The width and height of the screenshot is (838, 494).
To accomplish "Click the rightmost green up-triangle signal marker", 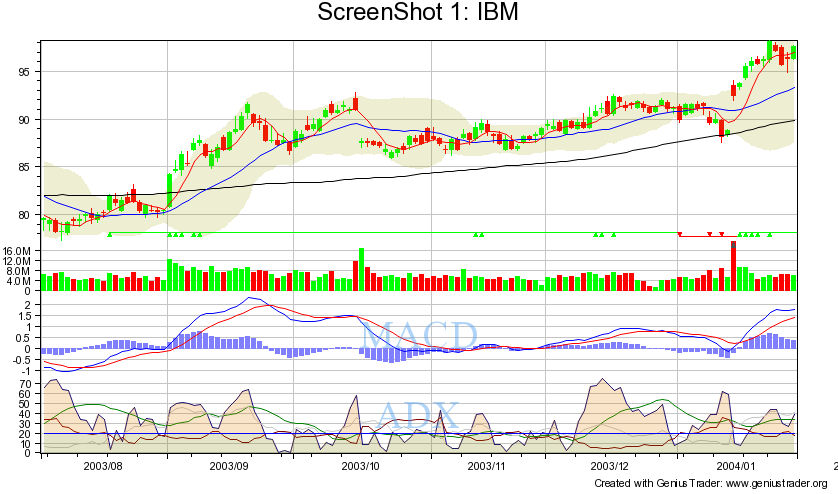I will [x=770, y=235].
